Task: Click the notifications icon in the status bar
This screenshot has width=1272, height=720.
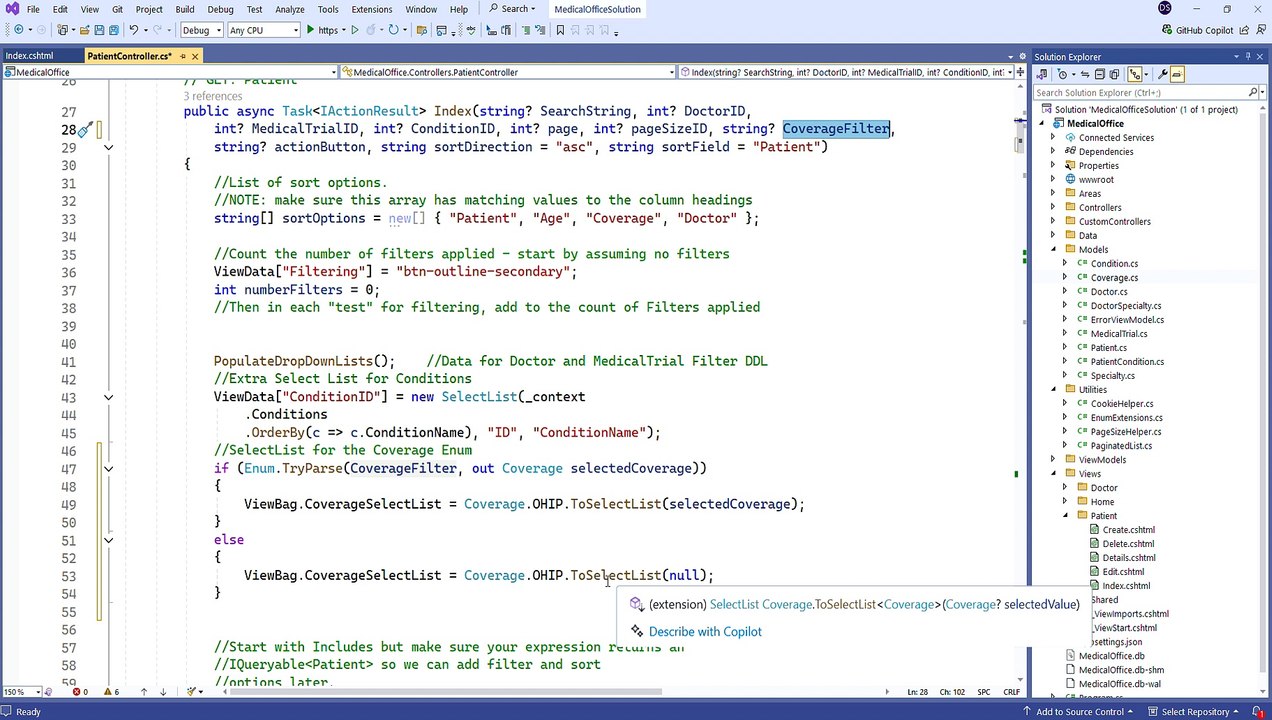Action: (x=1260, y=711)
